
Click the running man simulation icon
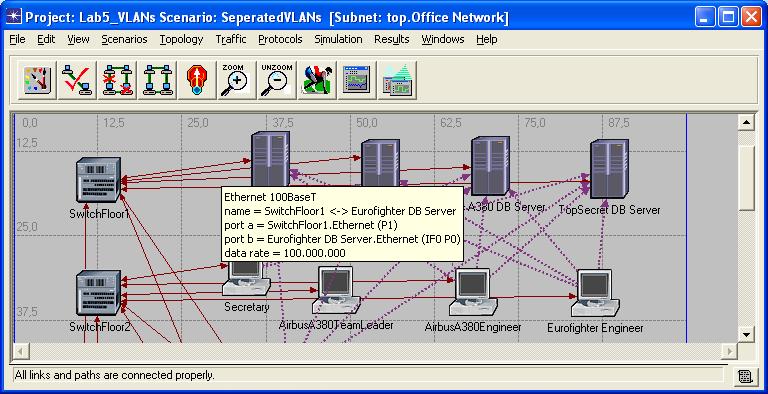coord(317,80)
